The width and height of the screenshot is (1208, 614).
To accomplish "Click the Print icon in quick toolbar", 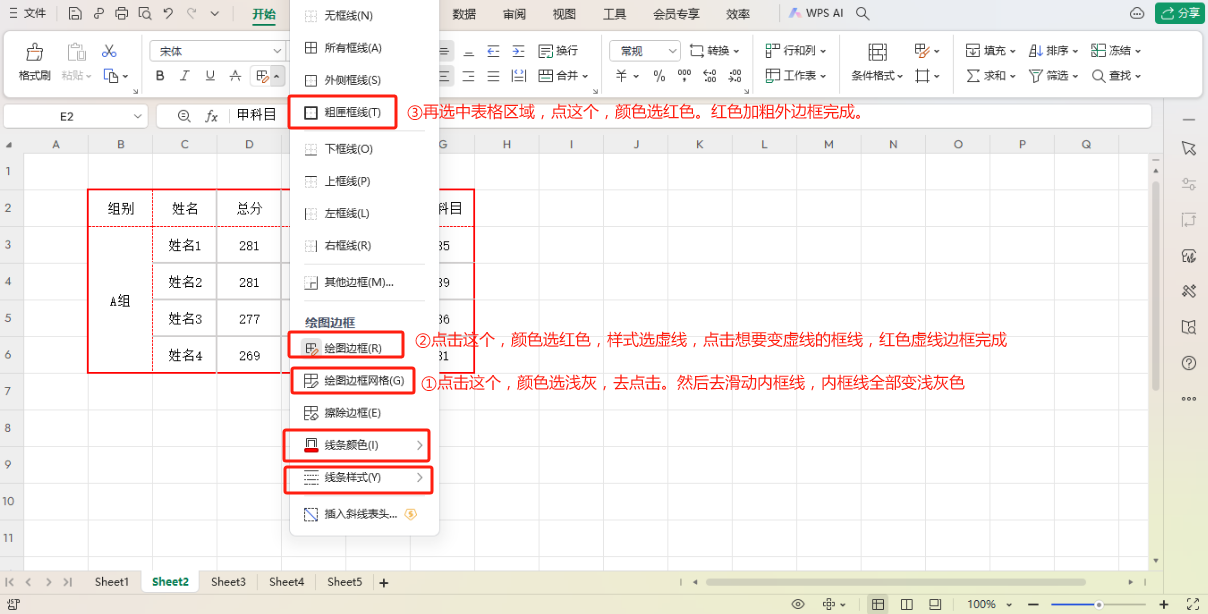I will pyautogui.click(x=122, y=14).
